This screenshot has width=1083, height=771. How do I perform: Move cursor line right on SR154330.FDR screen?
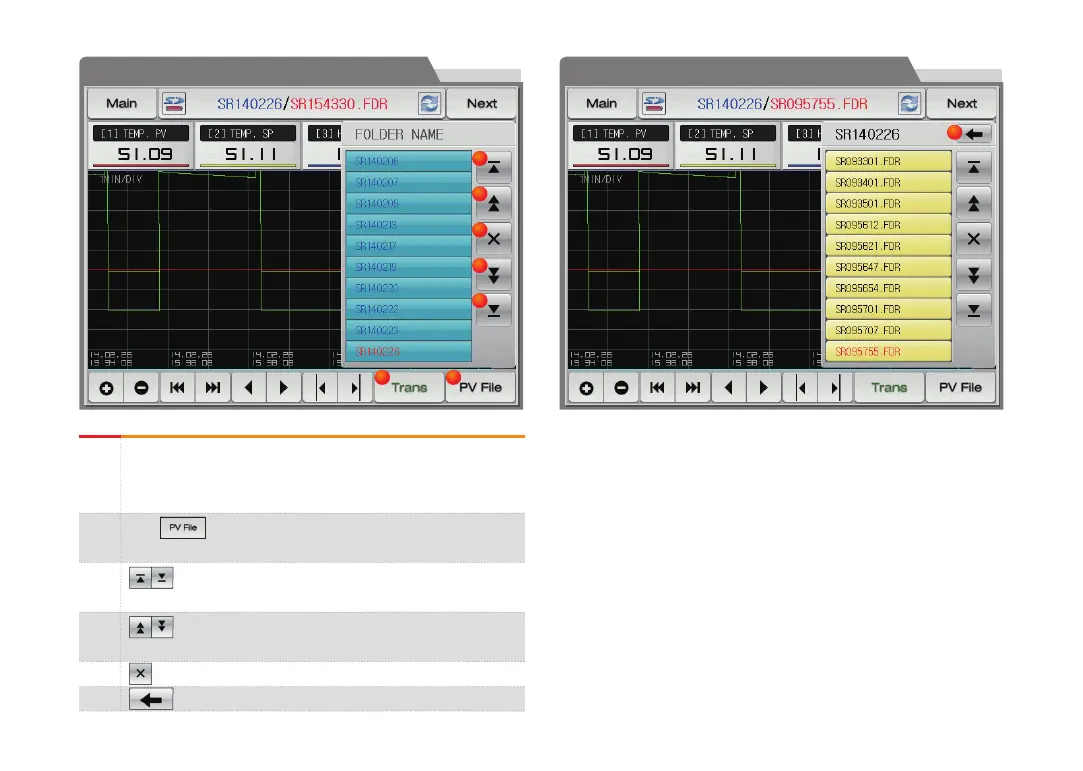pos(355,388)
